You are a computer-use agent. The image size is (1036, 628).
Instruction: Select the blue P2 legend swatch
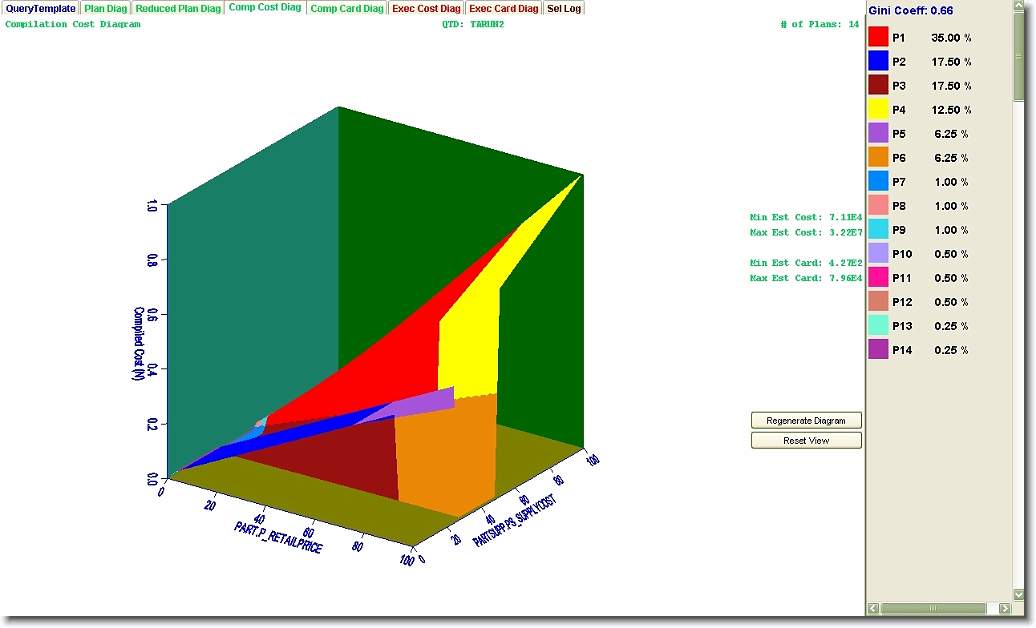click(x=878, y=61)
